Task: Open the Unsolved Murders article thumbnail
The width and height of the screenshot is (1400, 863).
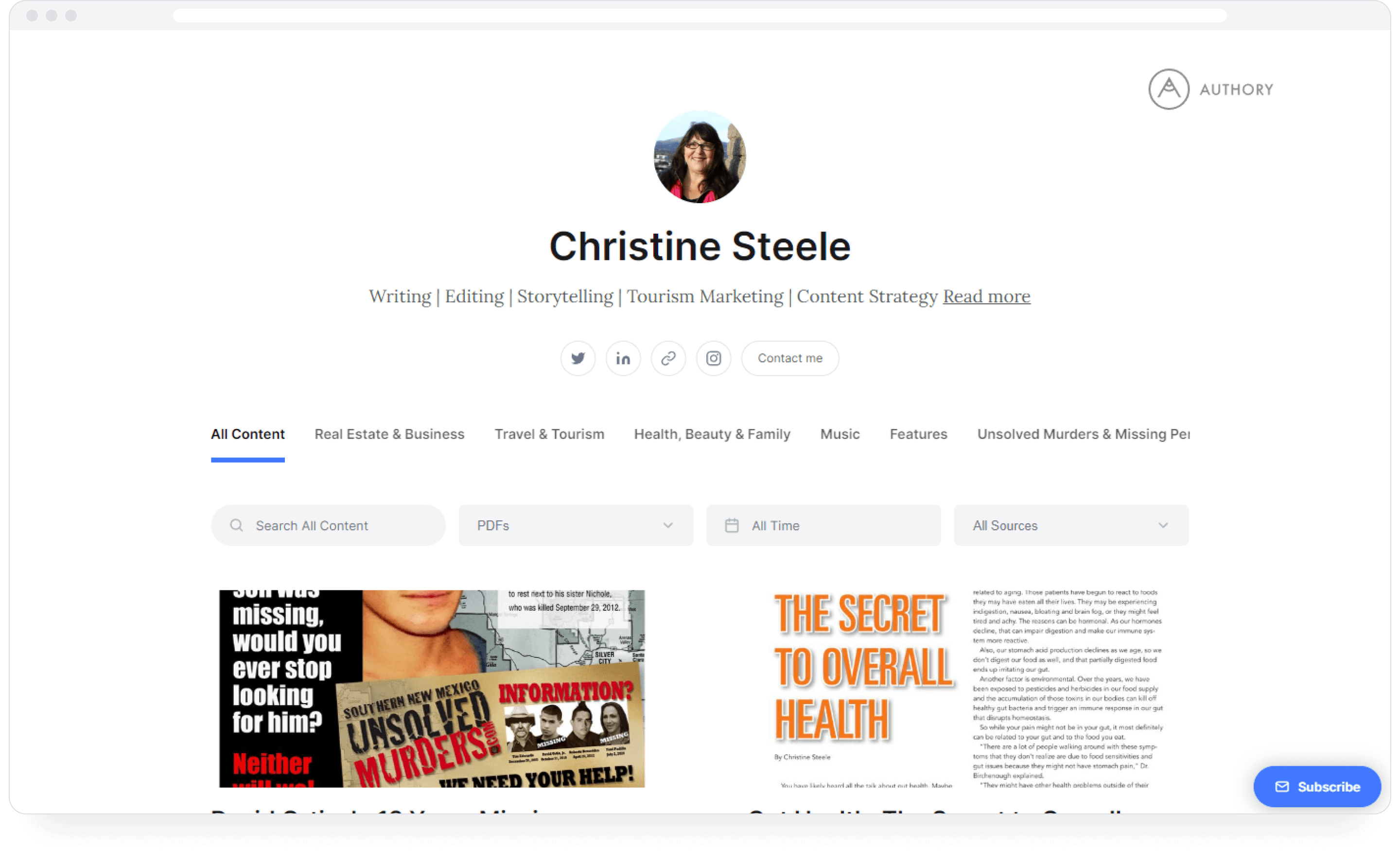Action: [x=432, y=689]
